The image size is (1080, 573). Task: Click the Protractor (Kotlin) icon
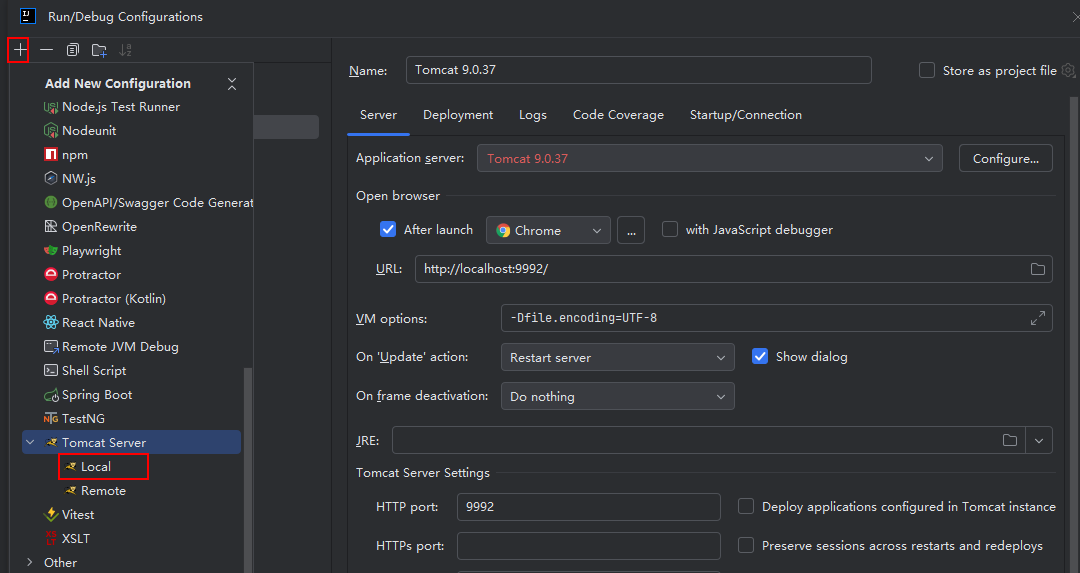click(51, 298)
